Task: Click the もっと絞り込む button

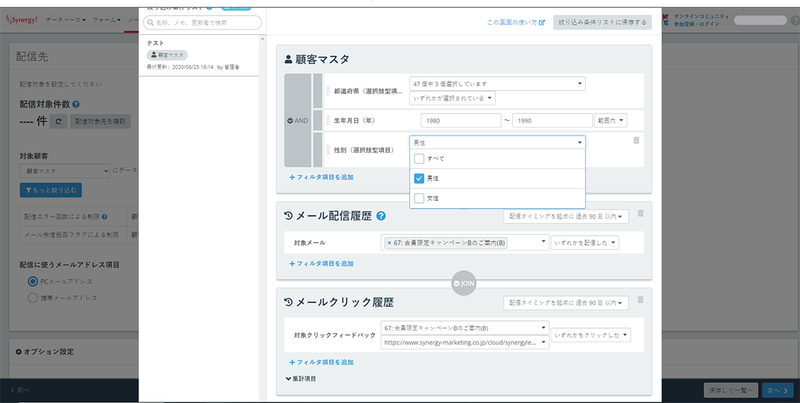Action: [51, 190]
